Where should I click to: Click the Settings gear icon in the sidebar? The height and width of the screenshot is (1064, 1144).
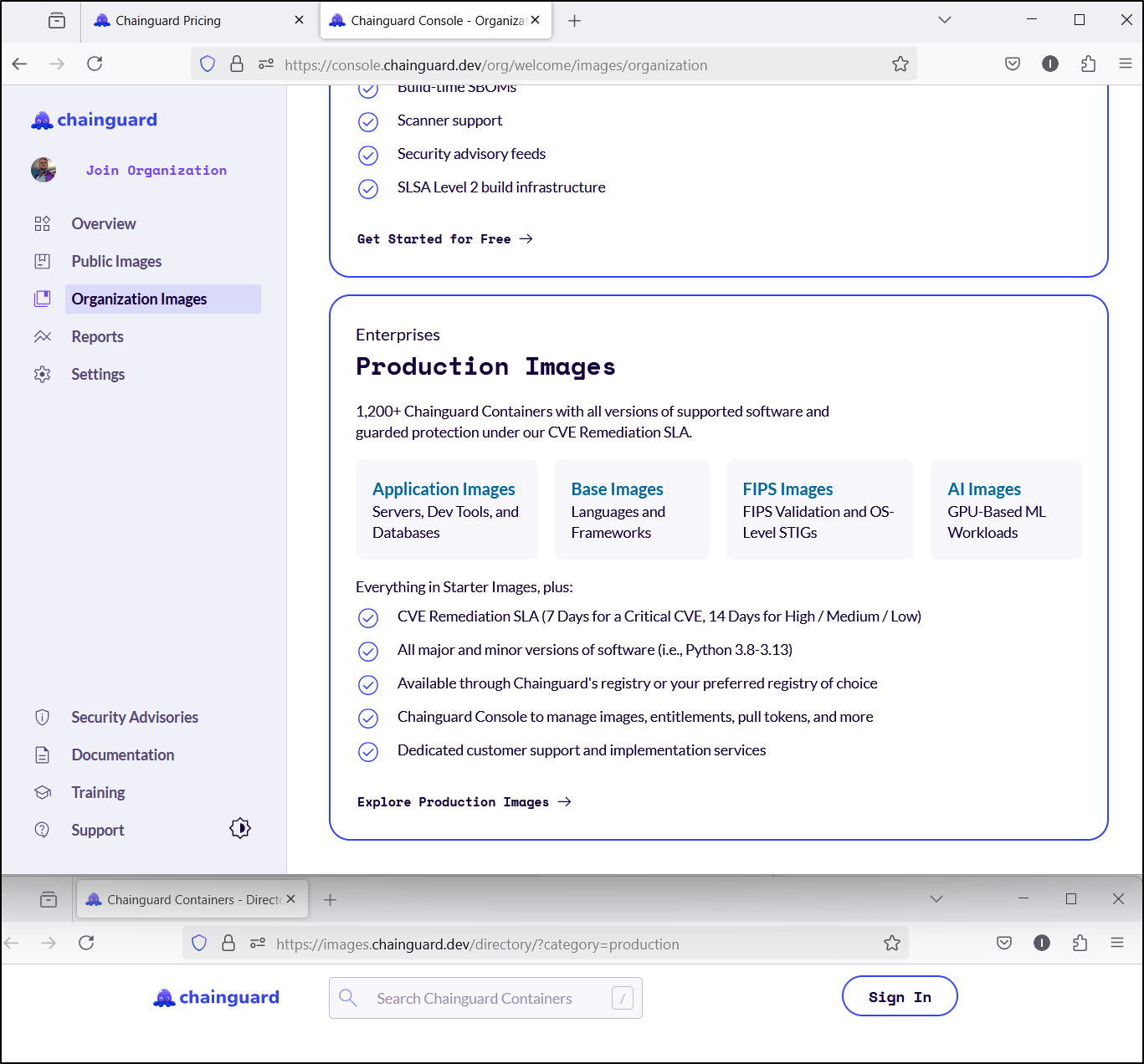(43, 375)
